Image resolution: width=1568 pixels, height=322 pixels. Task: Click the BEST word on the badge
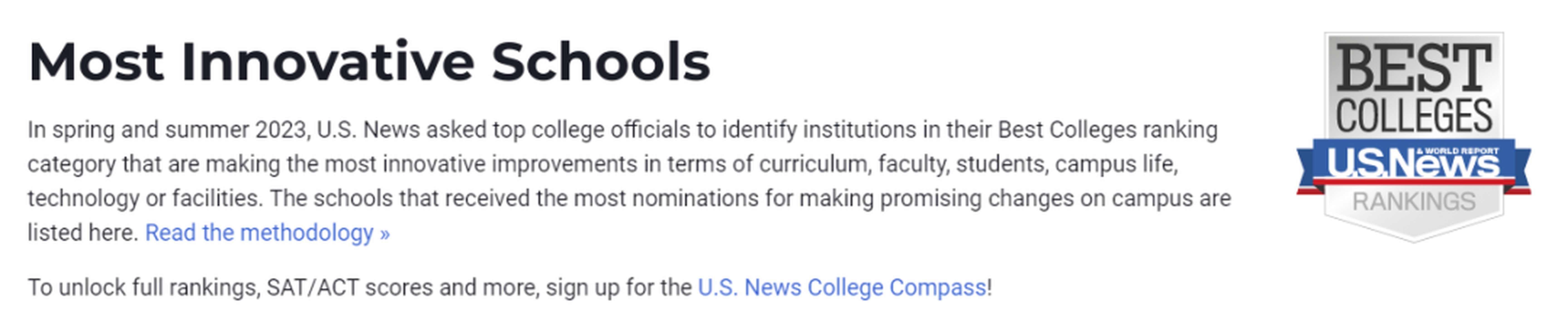click(x=1413, y=68)
